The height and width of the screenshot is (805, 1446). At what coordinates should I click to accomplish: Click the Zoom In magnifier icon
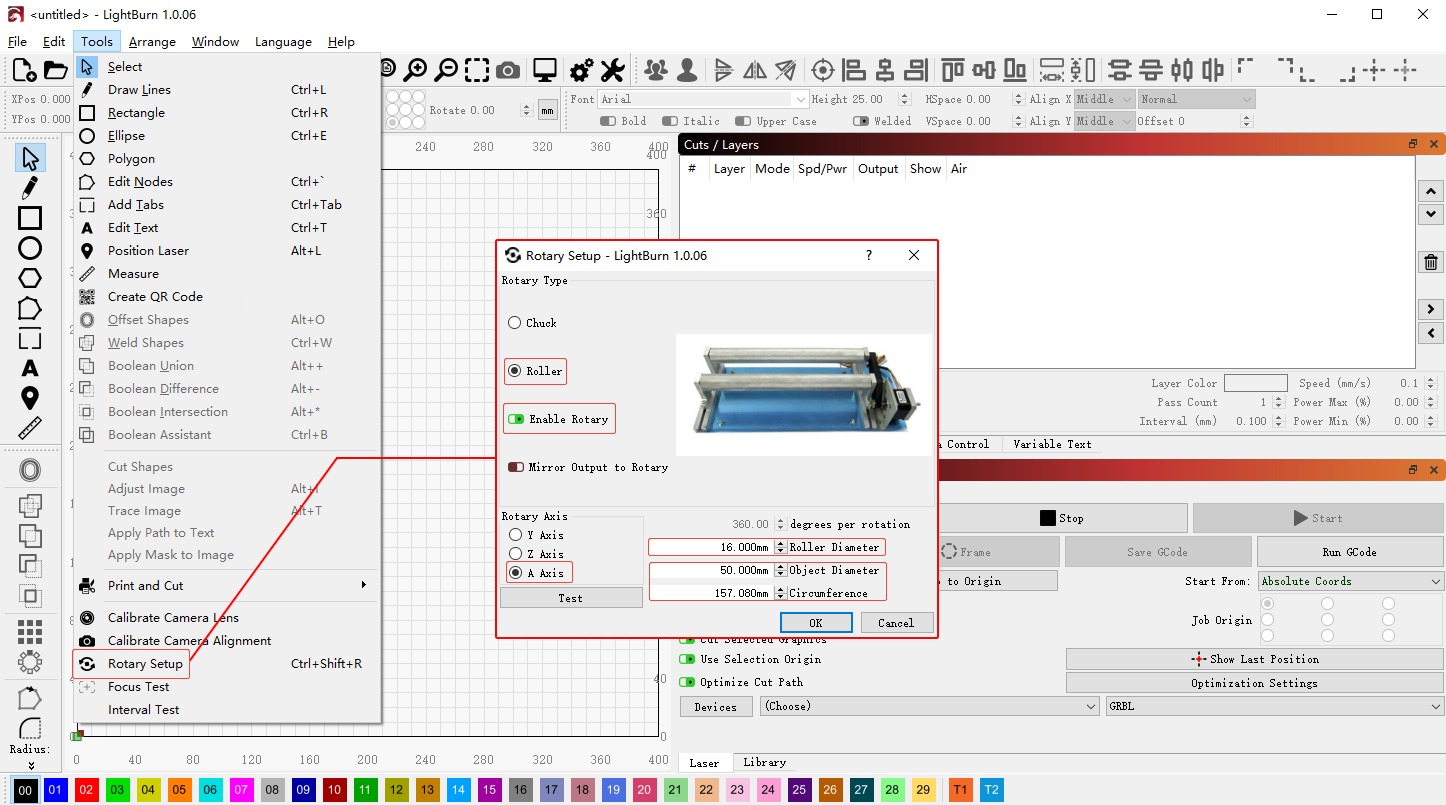[415, 69]
